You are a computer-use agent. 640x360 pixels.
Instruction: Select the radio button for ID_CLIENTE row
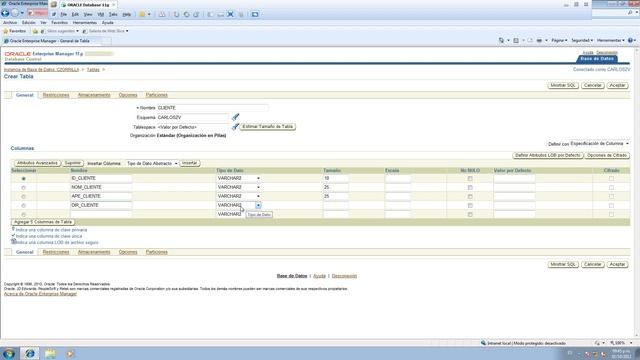23,179
